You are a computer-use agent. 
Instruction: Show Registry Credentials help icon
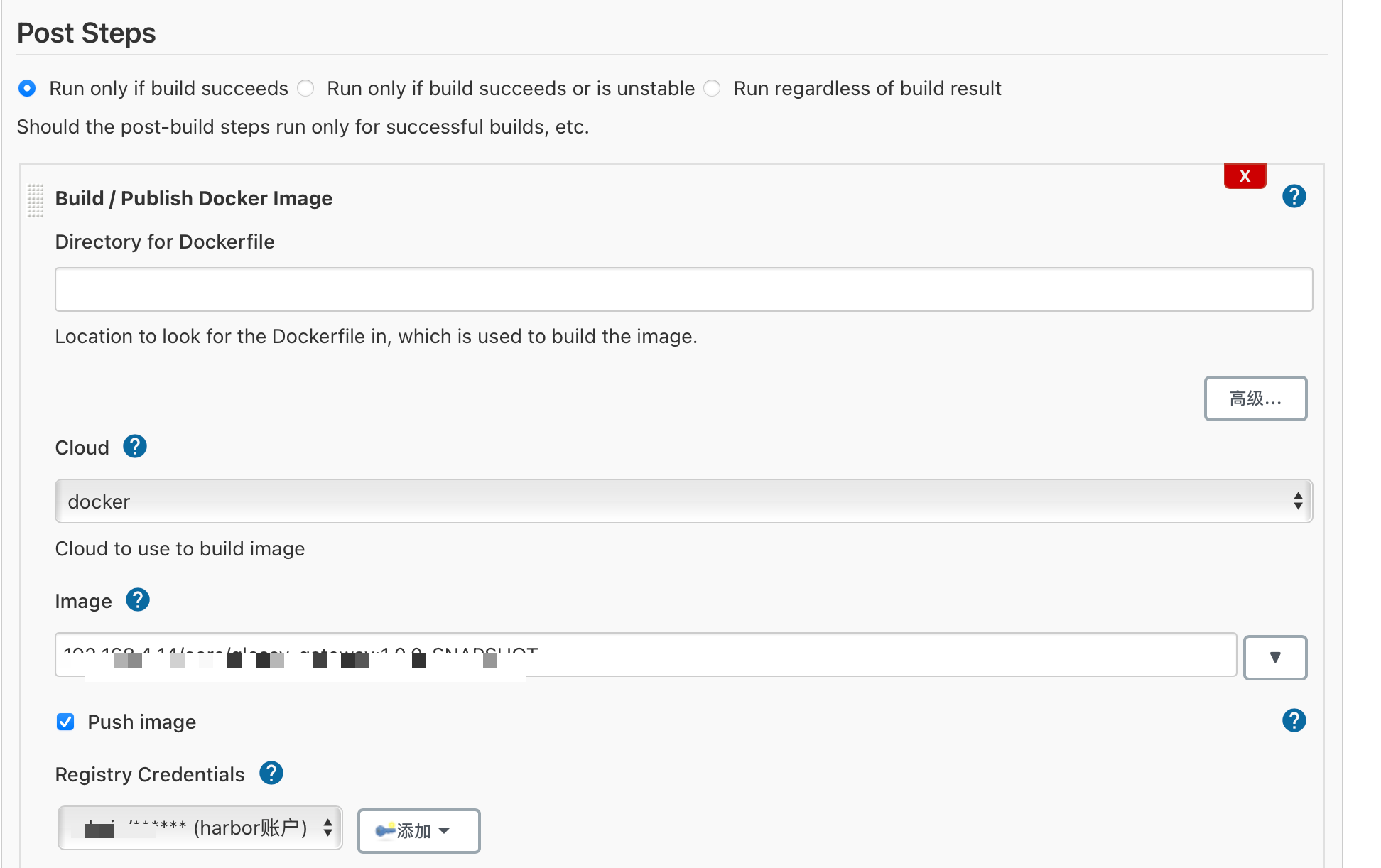tap(271, 774)
